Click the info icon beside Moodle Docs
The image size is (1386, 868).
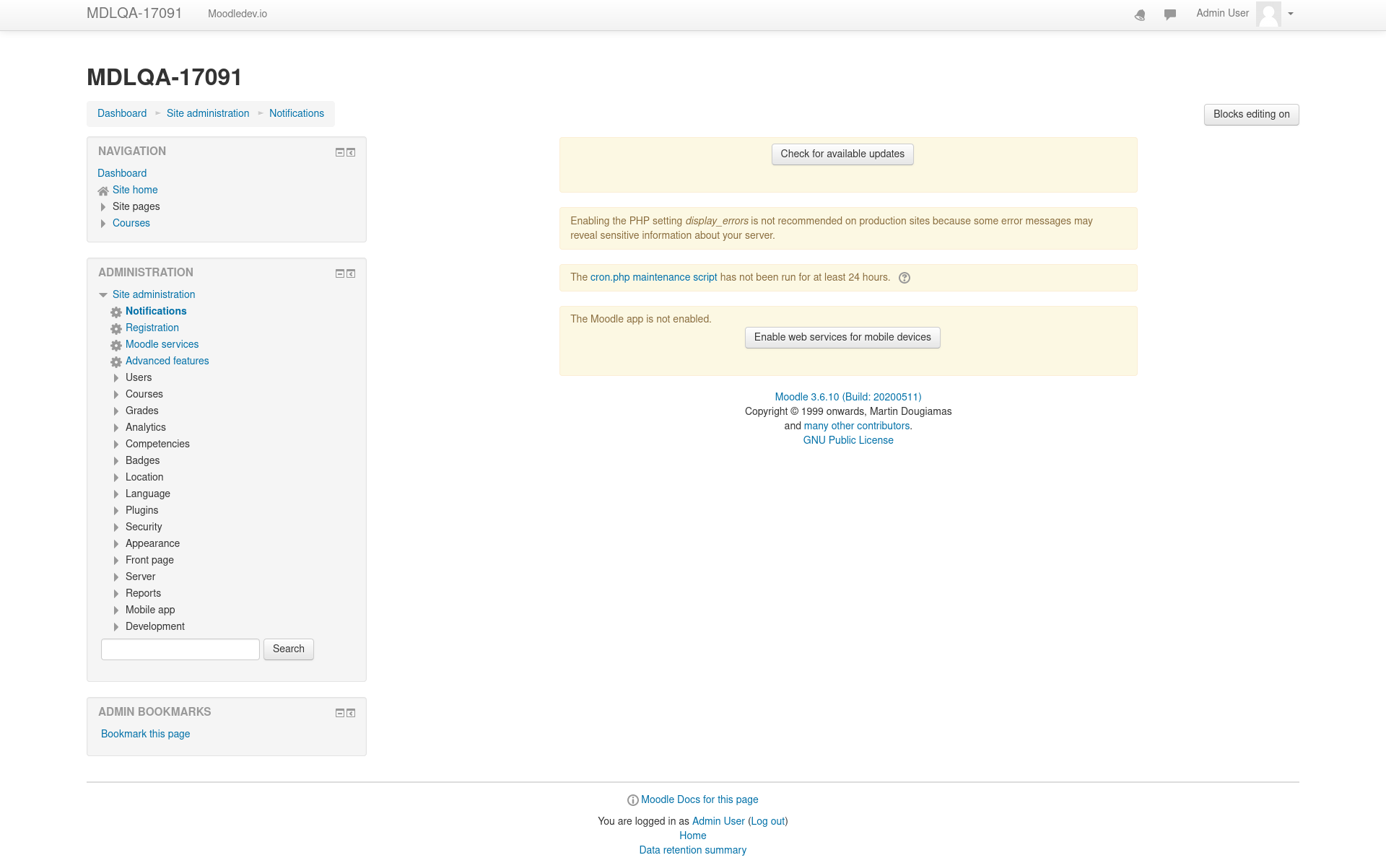pyautogui.click(x=633, y=800)
